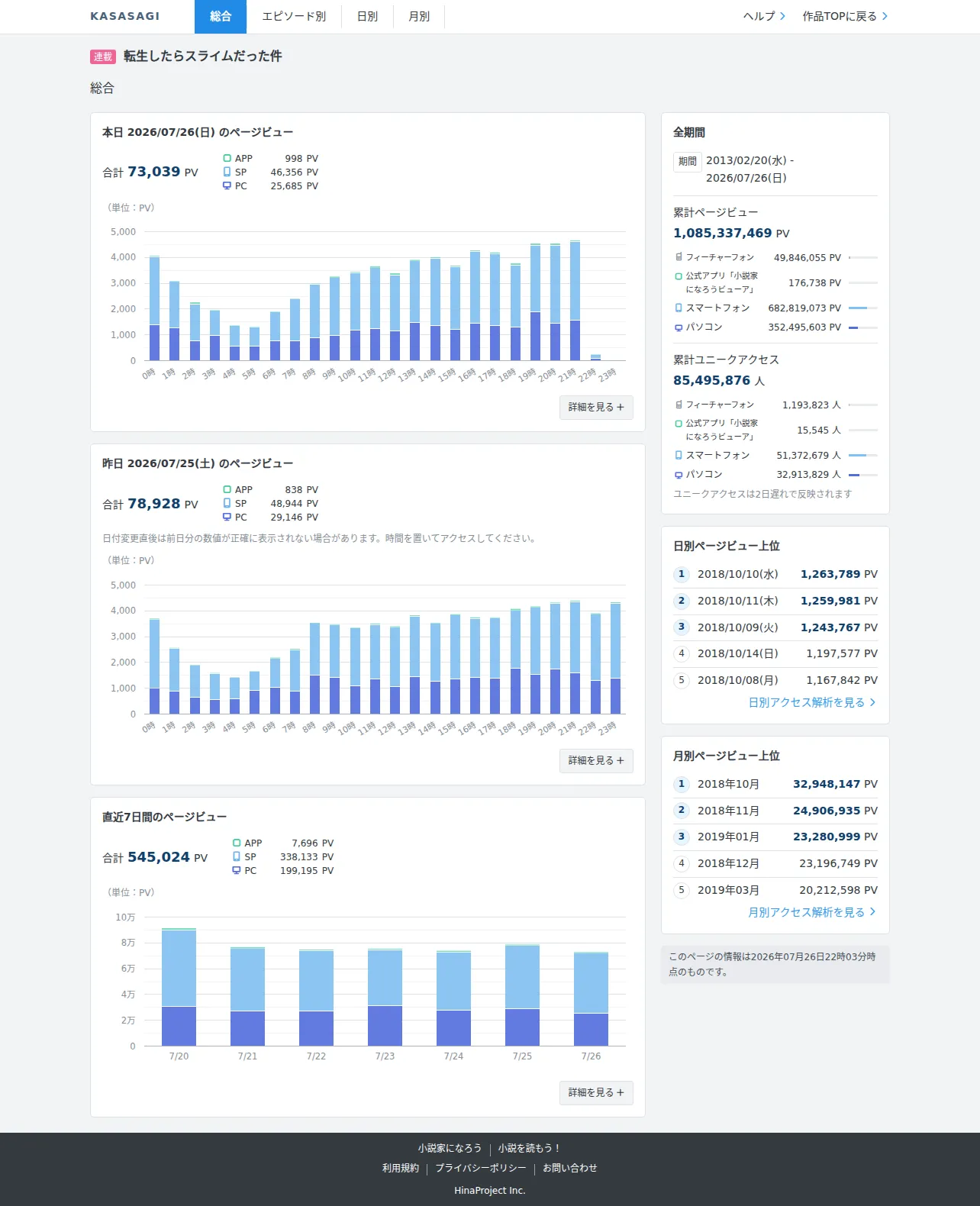Click the PC monitor legend icon in yesterday's pageviews
This screenshot has height=1206, width=980.
pos(227,517)
